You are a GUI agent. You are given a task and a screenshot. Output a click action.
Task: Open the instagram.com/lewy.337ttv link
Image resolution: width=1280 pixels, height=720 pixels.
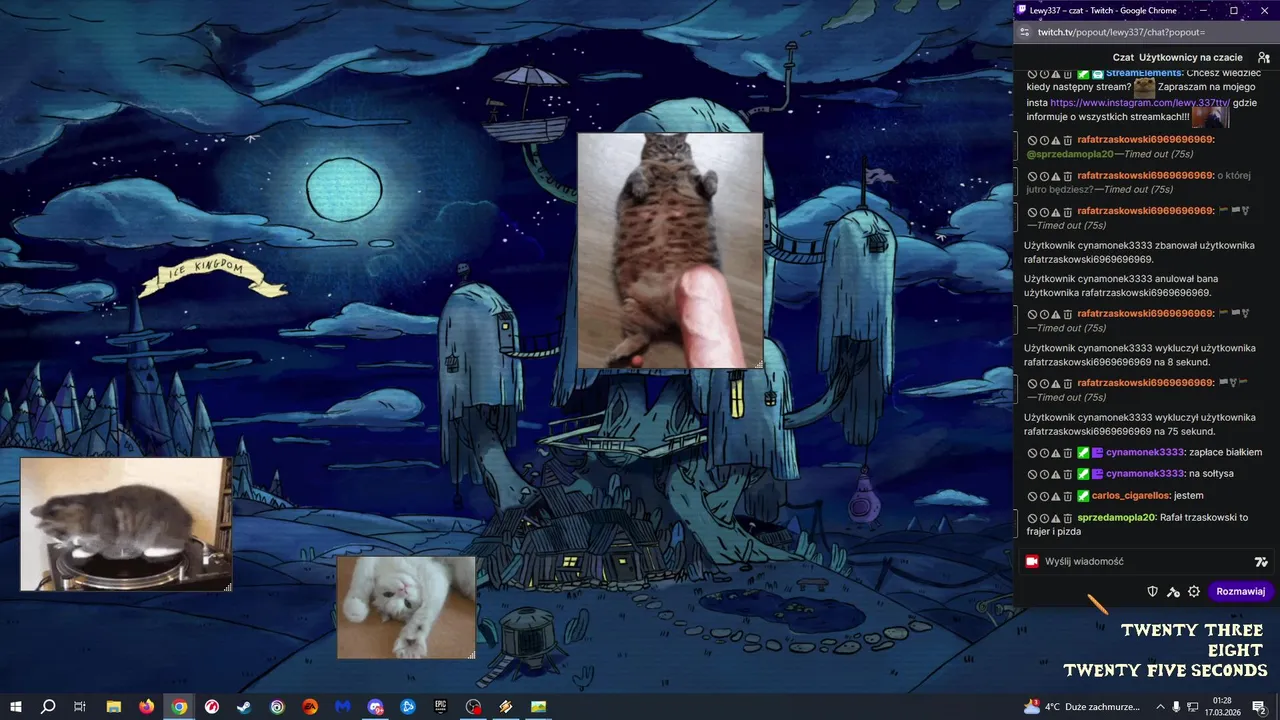click(x=1140, y=103)
